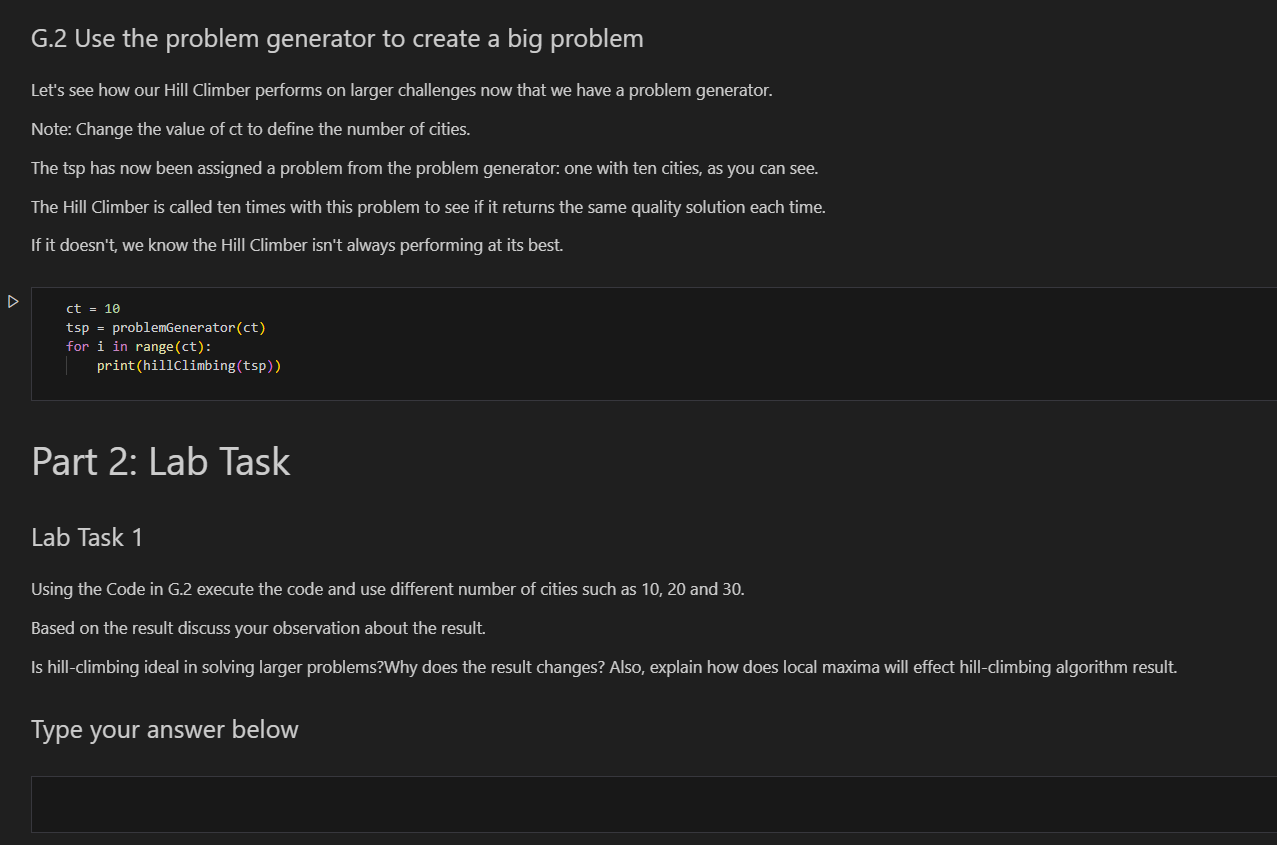Image resolution: width=1277 pixels, height=845 pixels.
Task: Select the 'Type your answer below' heading
Action: pos(164,729)
